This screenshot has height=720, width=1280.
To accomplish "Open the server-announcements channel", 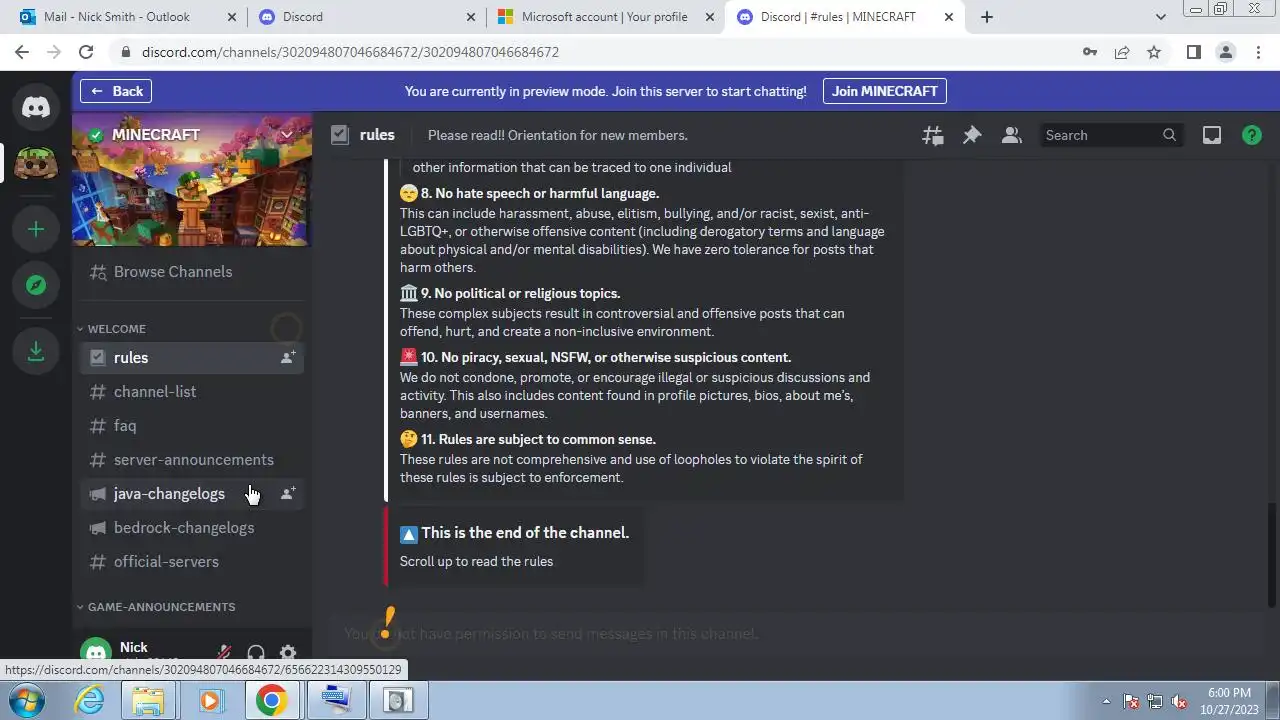I will point(192,459).
